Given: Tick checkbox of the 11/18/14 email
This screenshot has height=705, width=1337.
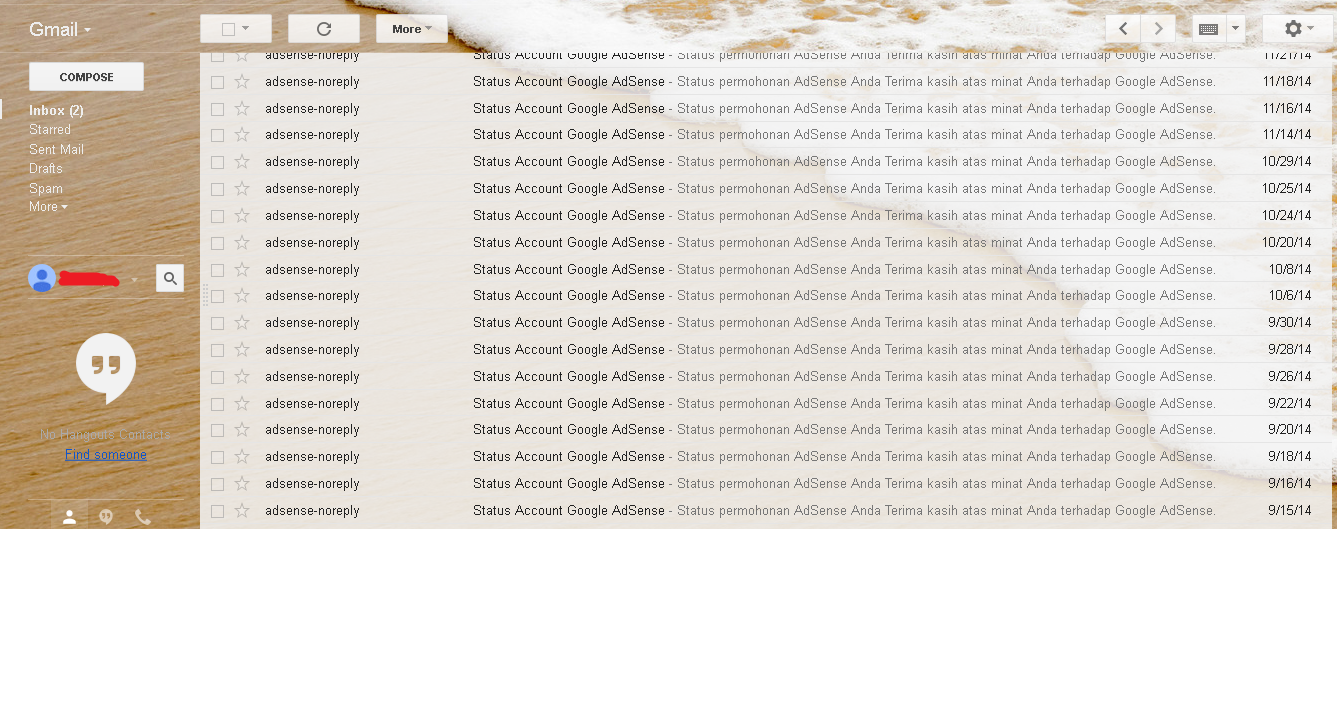Looking at the screenshot, I should click(217, 82).
